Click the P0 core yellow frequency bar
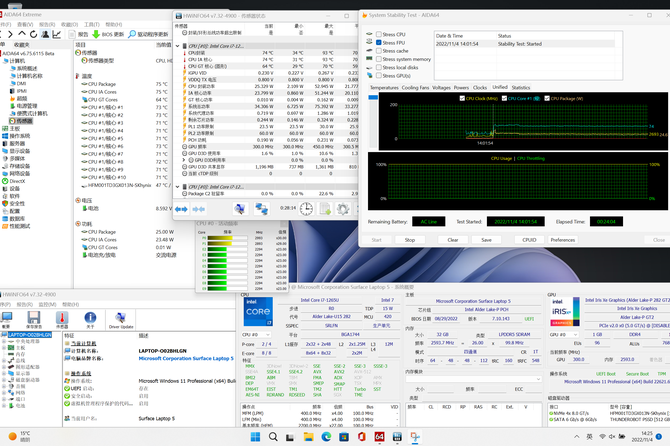 click(x=220, y=238)
